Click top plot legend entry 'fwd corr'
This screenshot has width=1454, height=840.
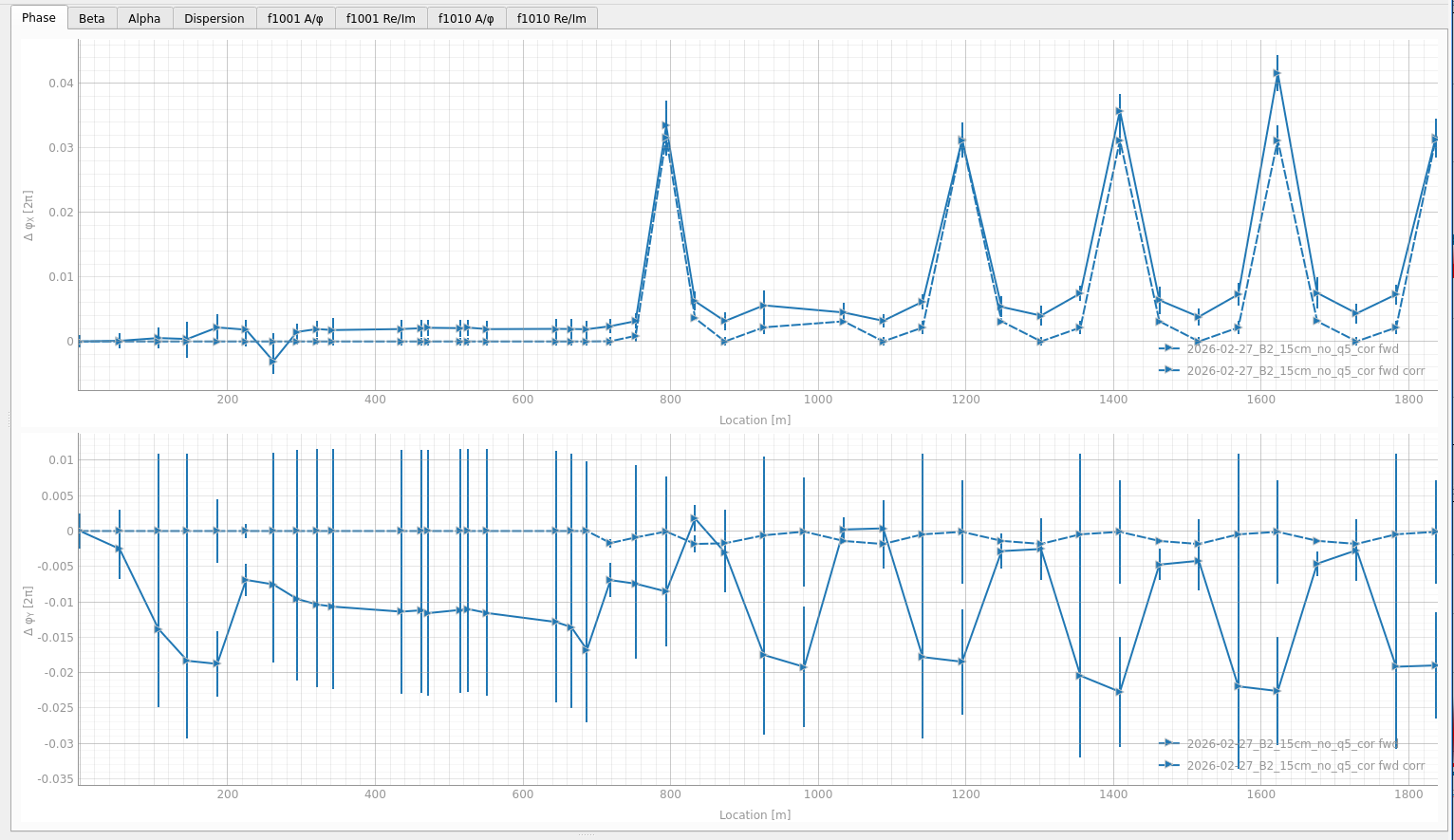(1306, 371)
